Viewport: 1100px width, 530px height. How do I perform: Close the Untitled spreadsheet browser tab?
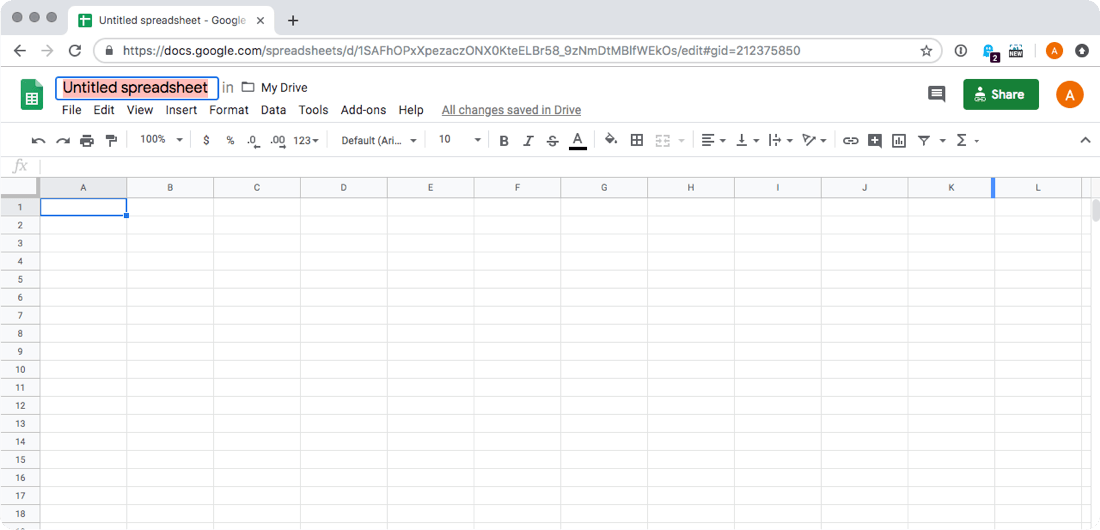click(x=260, y=20)
